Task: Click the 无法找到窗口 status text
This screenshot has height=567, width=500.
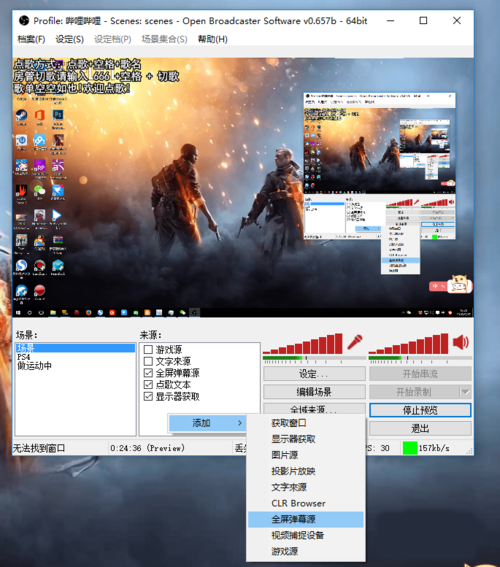Action: 39,448
